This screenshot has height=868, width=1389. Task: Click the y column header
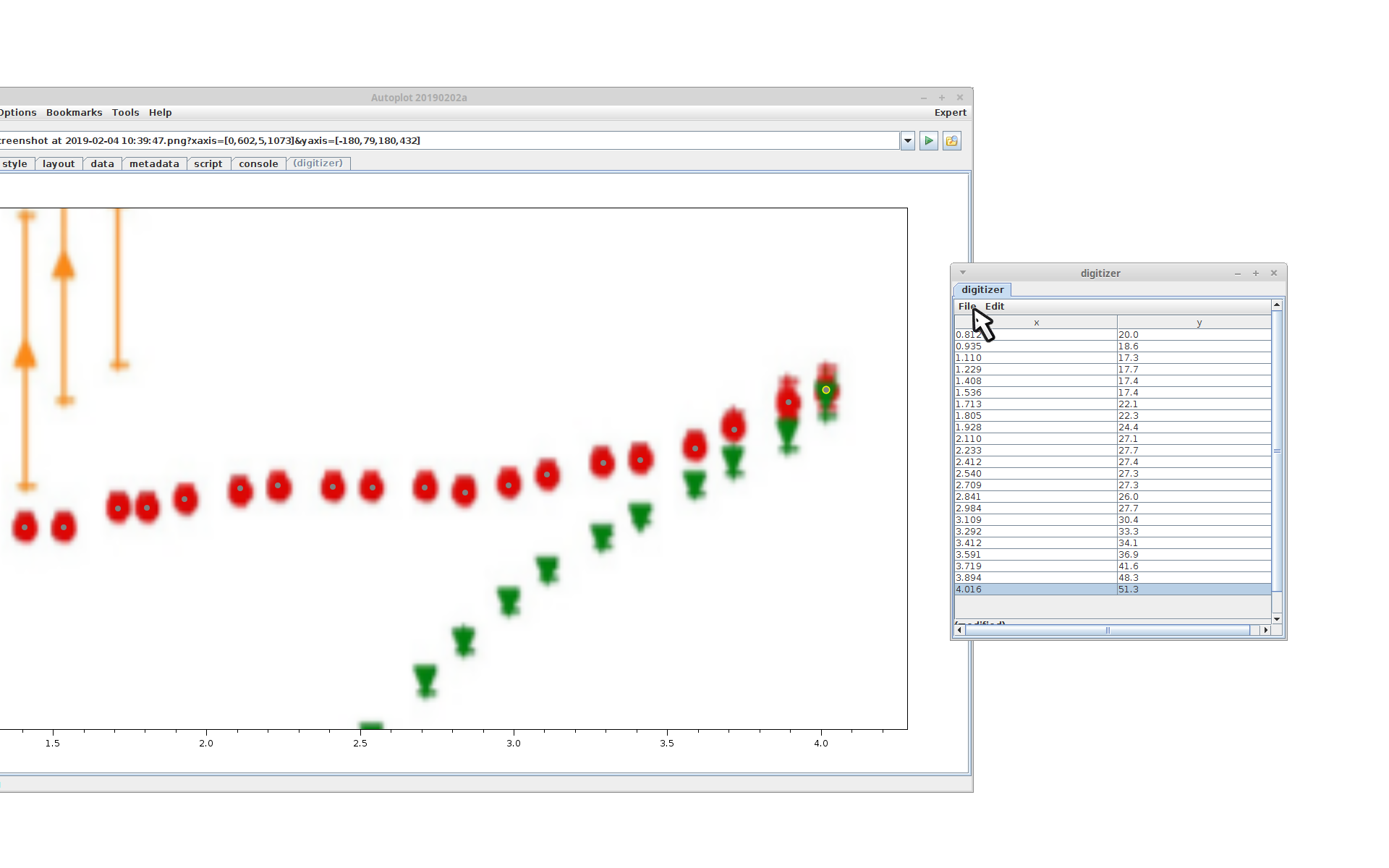(x=1198, y=323)
